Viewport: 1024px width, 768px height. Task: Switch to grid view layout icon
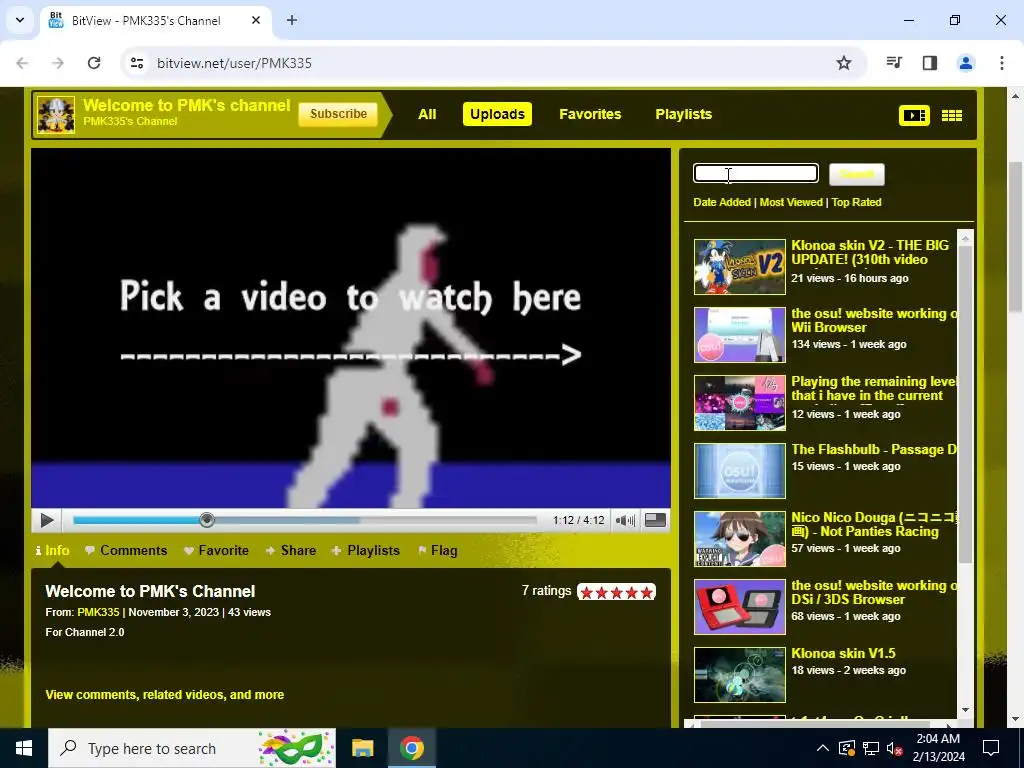point(952,116)
